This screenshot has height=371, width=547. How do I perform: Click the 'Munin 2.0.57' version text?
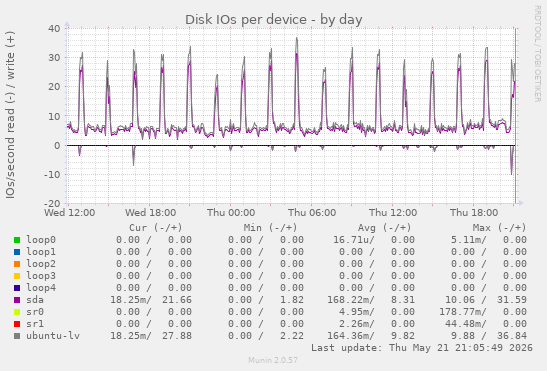coord(273,360)
